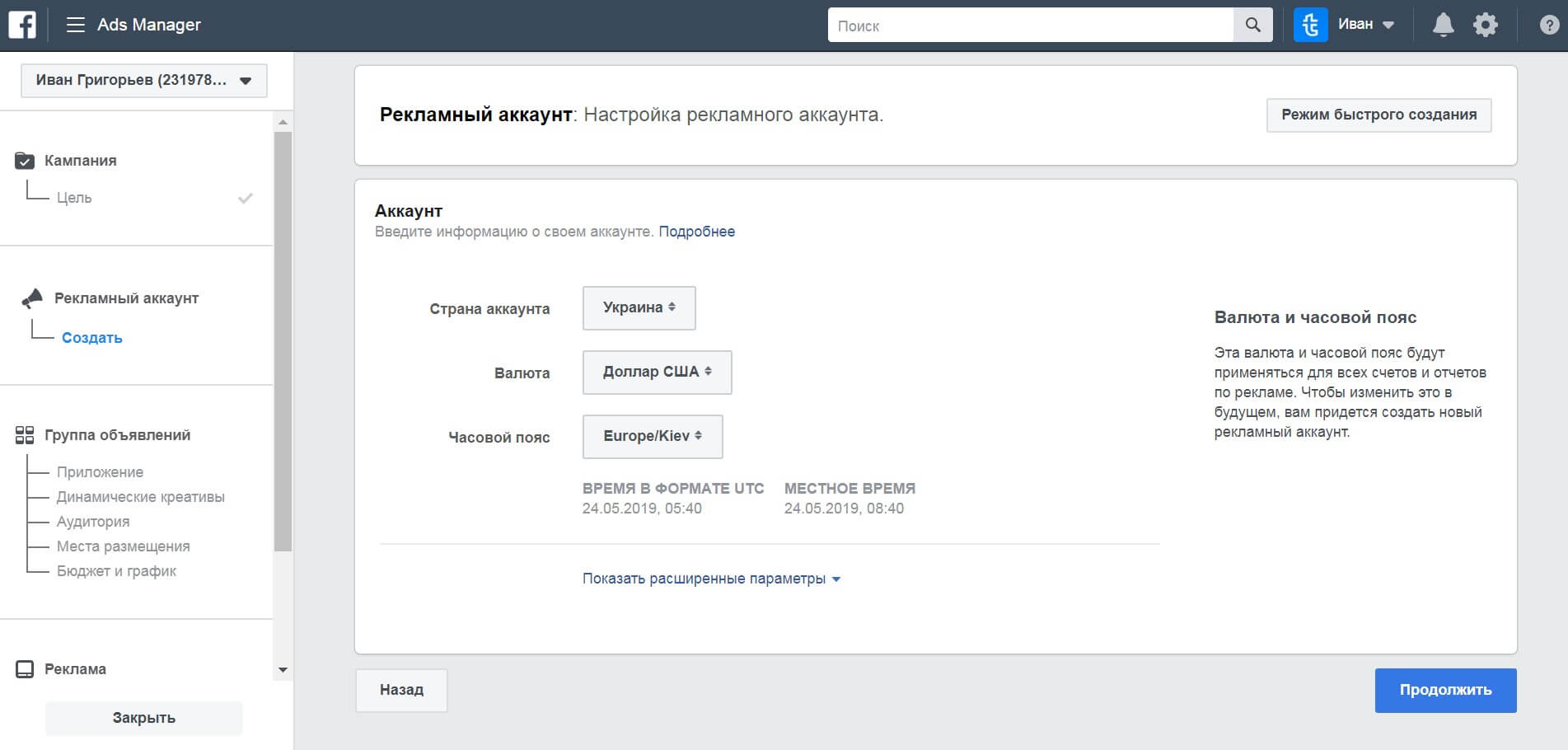Select Динамические креативы in the sidebar

[140, 497]
